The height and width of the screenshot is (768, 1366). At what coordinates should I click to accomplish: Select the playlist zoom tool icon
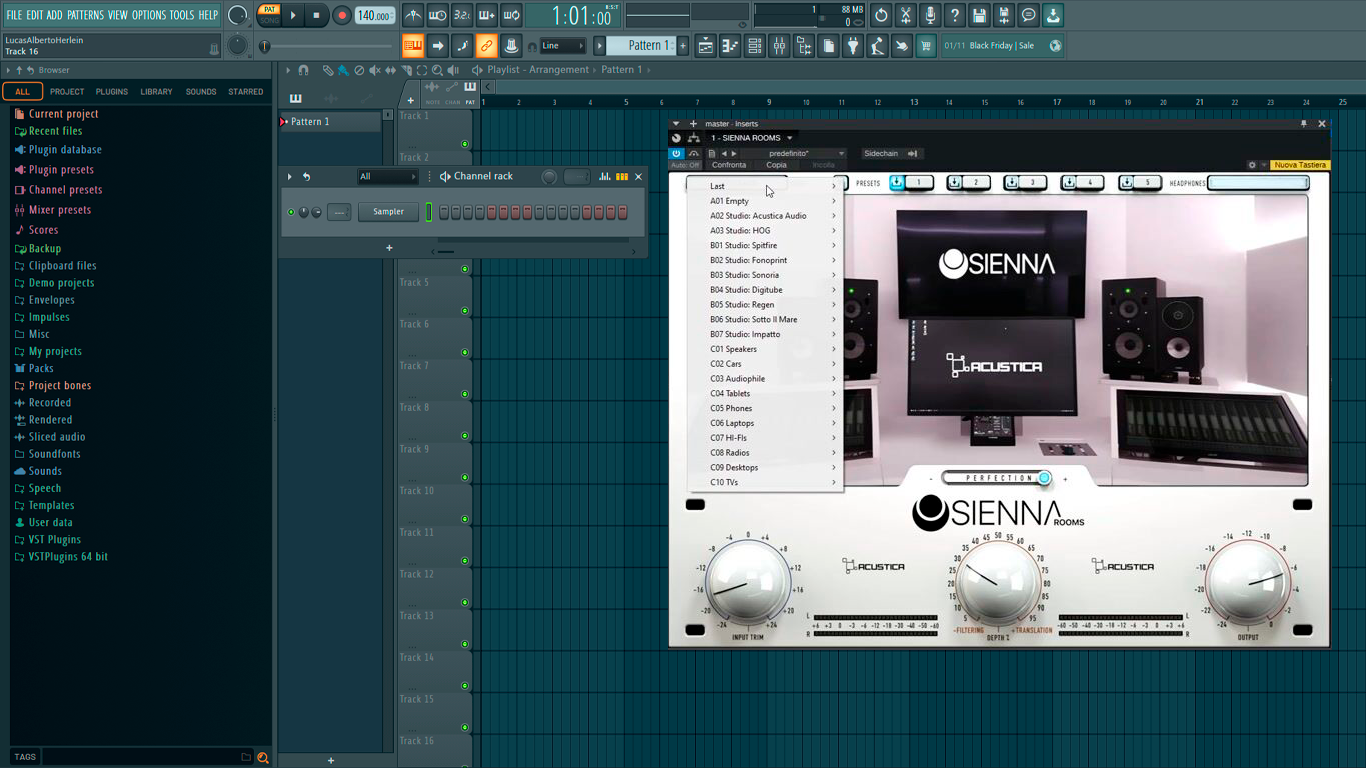pyautogui.click(x=437, y=70)
